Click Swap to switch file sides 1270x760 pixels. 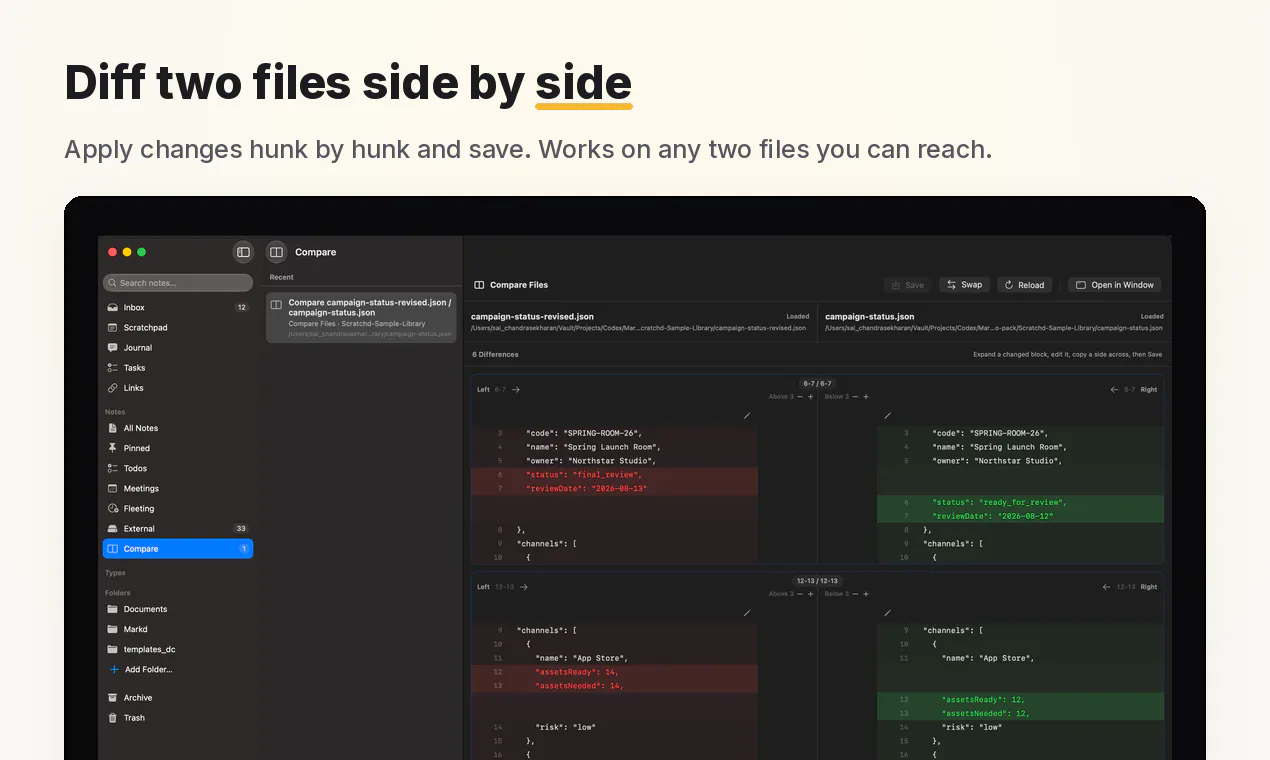964,285
